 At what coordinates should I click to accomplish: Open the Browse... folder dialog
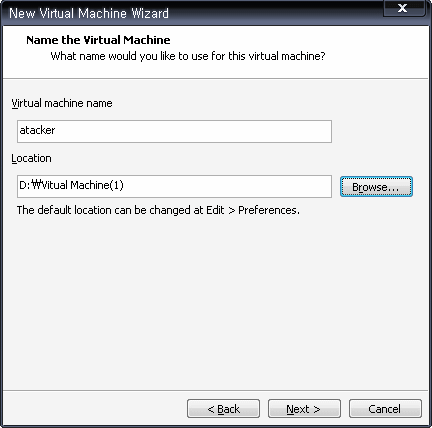pyautogui.click(x=376, y=187)
